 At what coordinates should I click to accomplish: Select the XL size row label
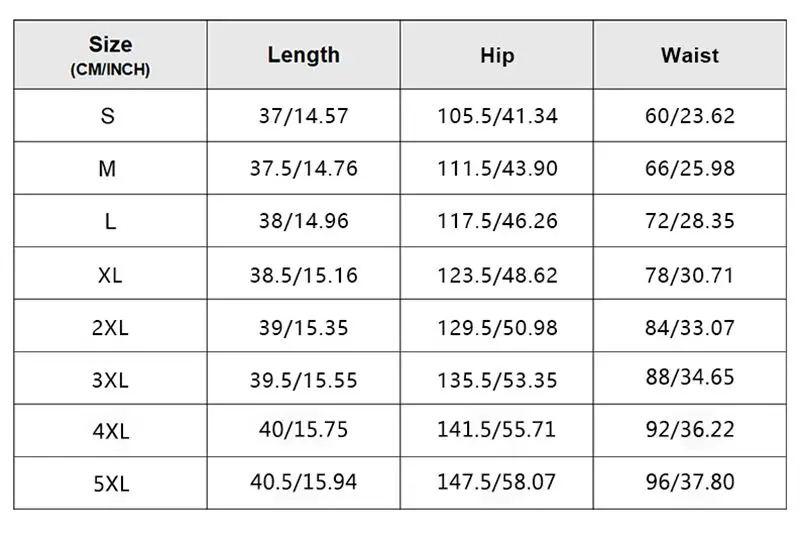point(110,275)
